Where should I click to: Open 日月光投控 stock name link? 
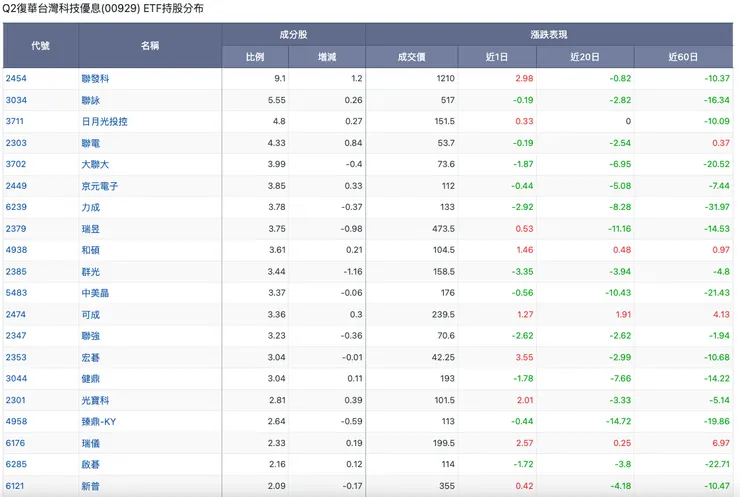pyautogui.click(x=104, y=122)
